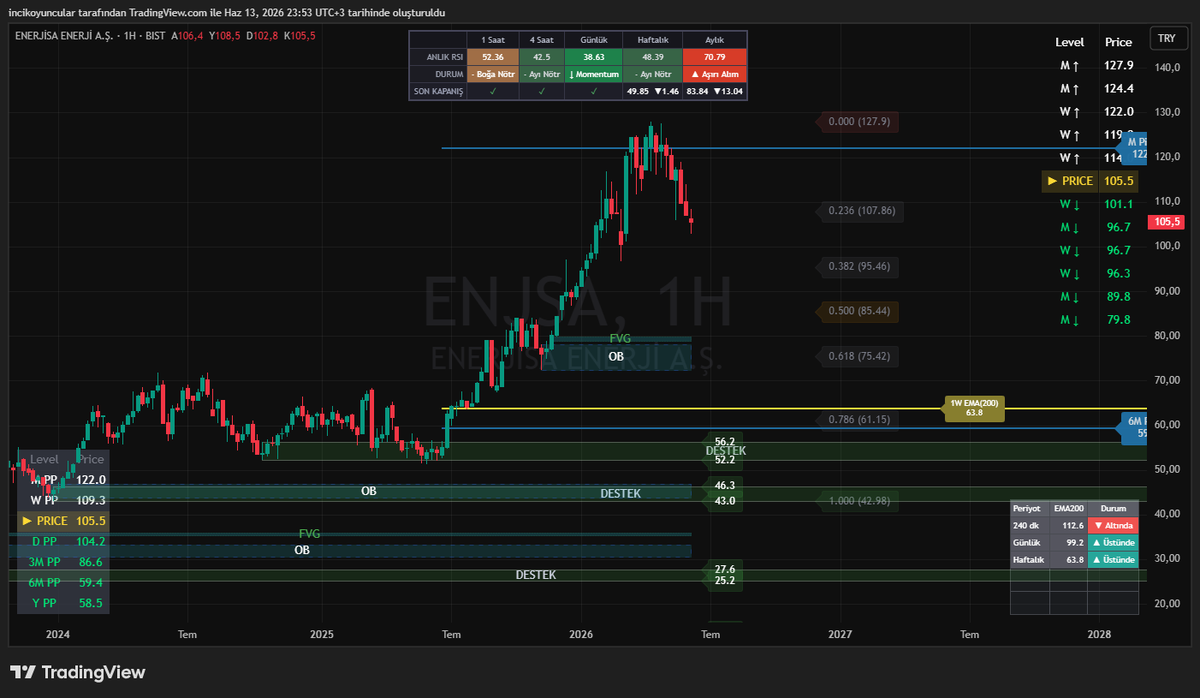Click the FVG label near 80 price zone

coord(620,339)
